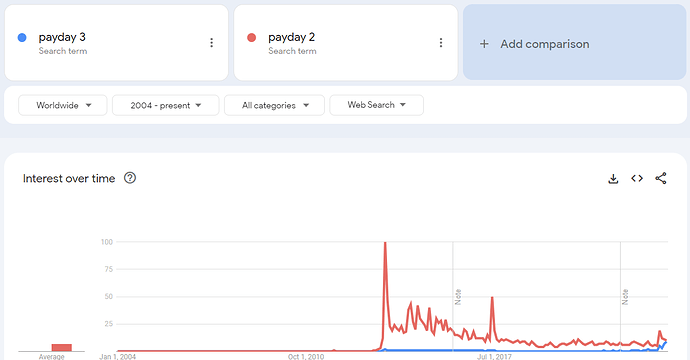
Task: Share the Interest over time chart
Action: click(661, 178)
